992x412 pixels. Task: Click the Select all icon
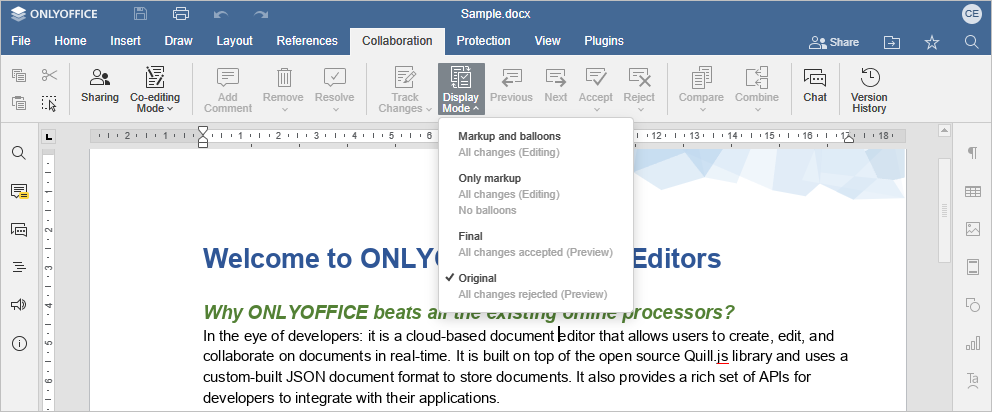(x=49, y=103)
